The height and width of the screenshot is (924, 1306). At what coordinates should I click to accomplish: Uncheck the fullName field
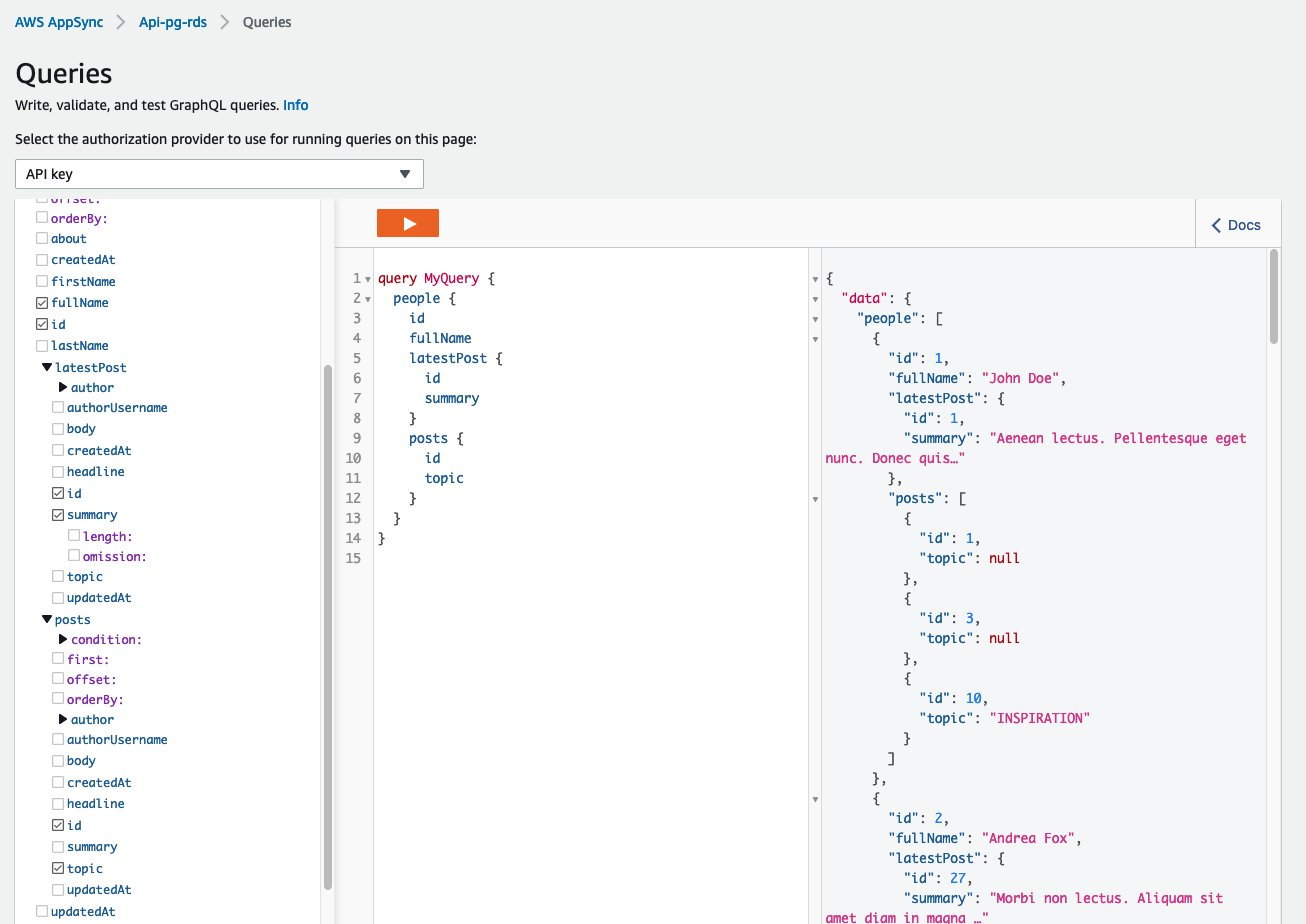[x=42, y=302]
